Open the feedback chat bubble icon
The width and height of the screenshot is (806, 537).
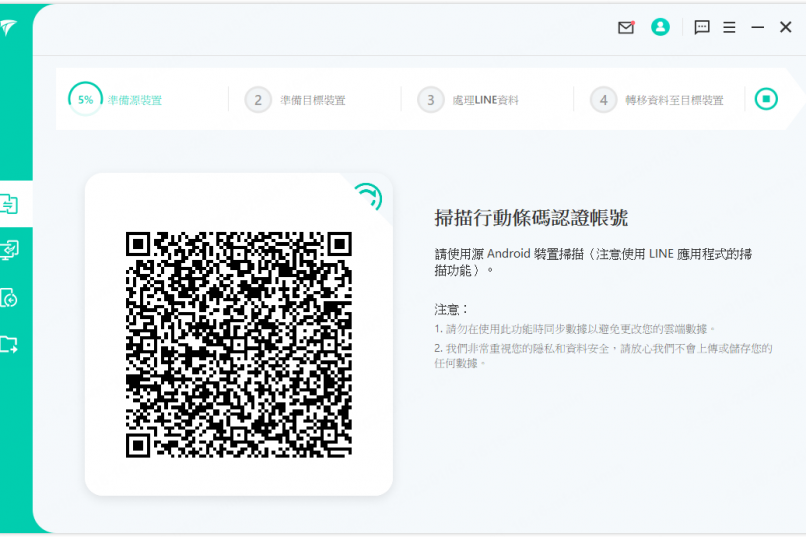[702, 28]
